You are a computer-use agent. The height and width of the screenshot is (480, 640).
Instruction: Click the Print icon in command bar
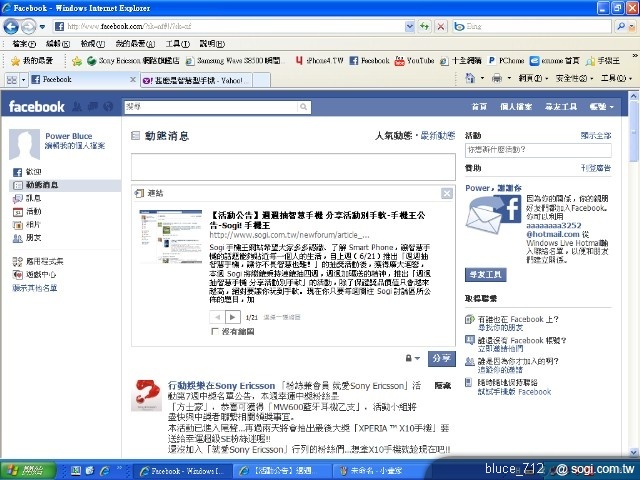pyautogui.click(x=497, y=78)
